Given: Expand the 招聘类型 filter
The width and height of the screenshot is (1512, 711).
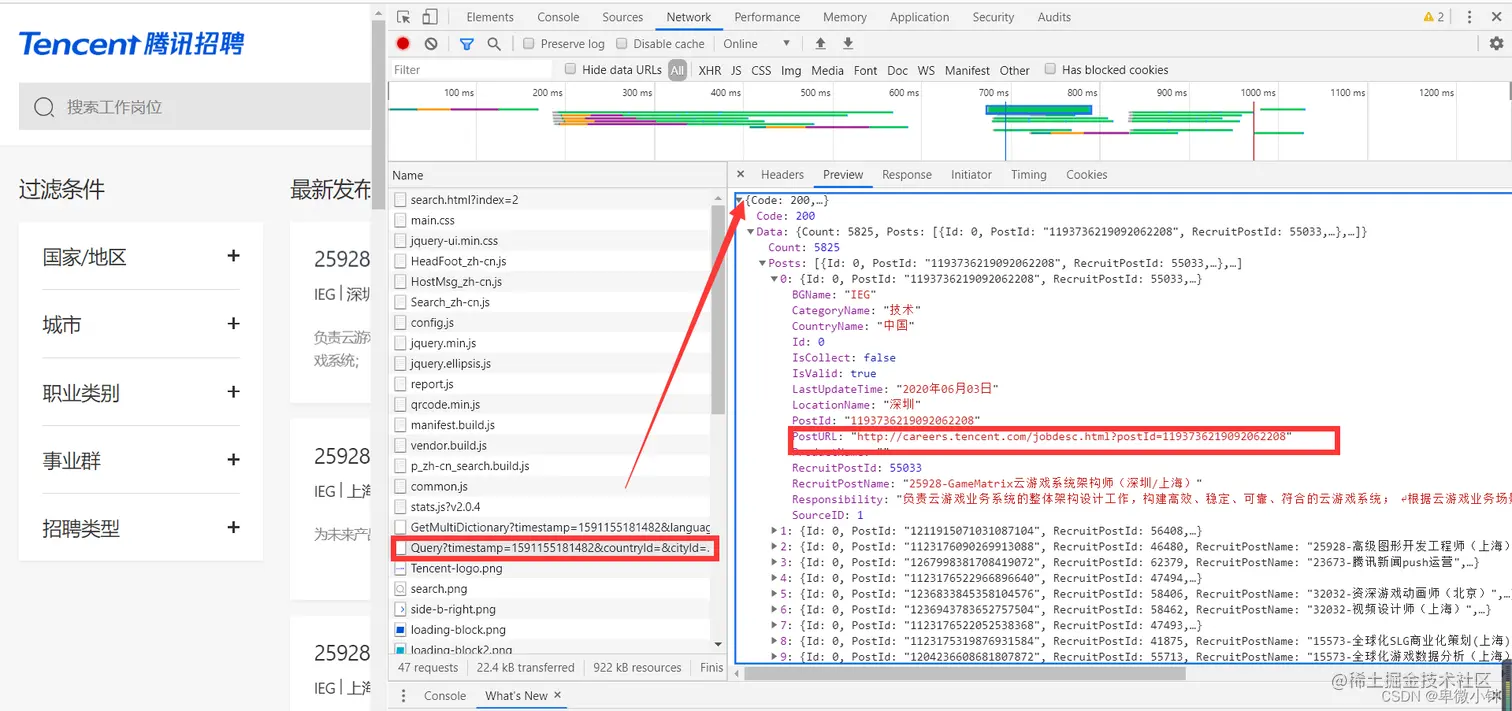Looking at the screenshot, I should point(233,528).
